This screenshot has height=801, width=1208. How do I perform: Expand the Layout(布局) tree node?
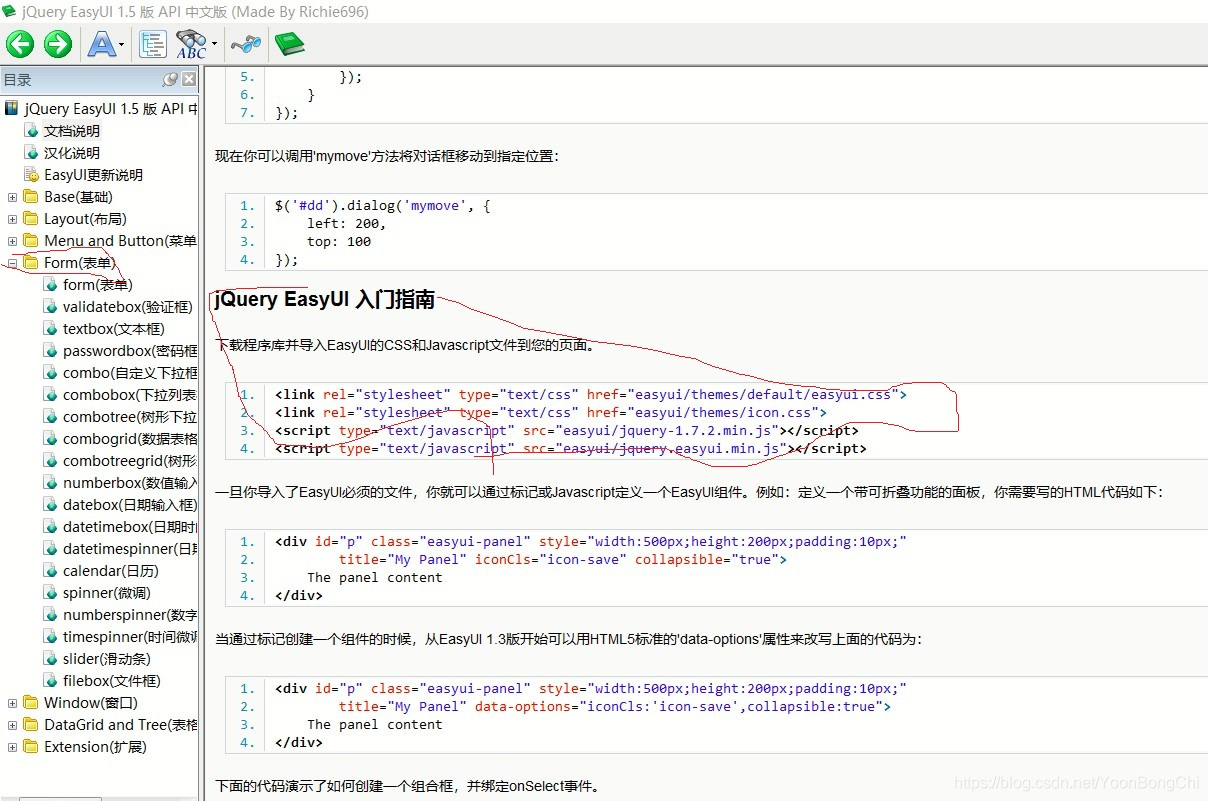[x=12, y=219]
